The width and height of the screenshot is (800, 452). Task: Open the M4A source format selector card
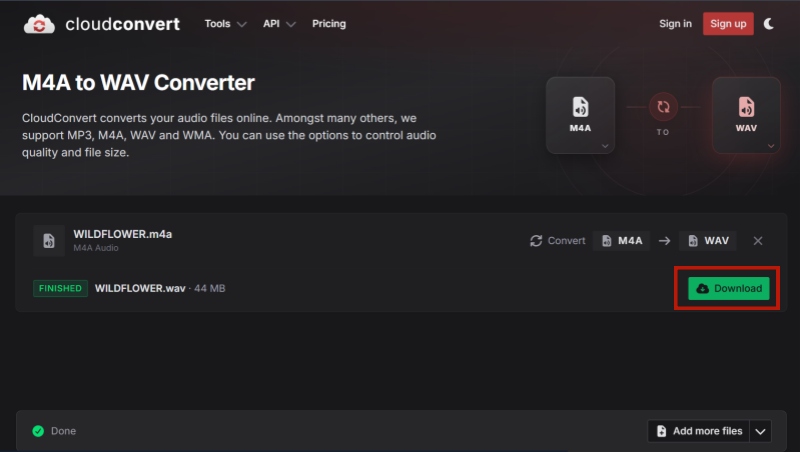pyautogui.click(x=580, y=115)
